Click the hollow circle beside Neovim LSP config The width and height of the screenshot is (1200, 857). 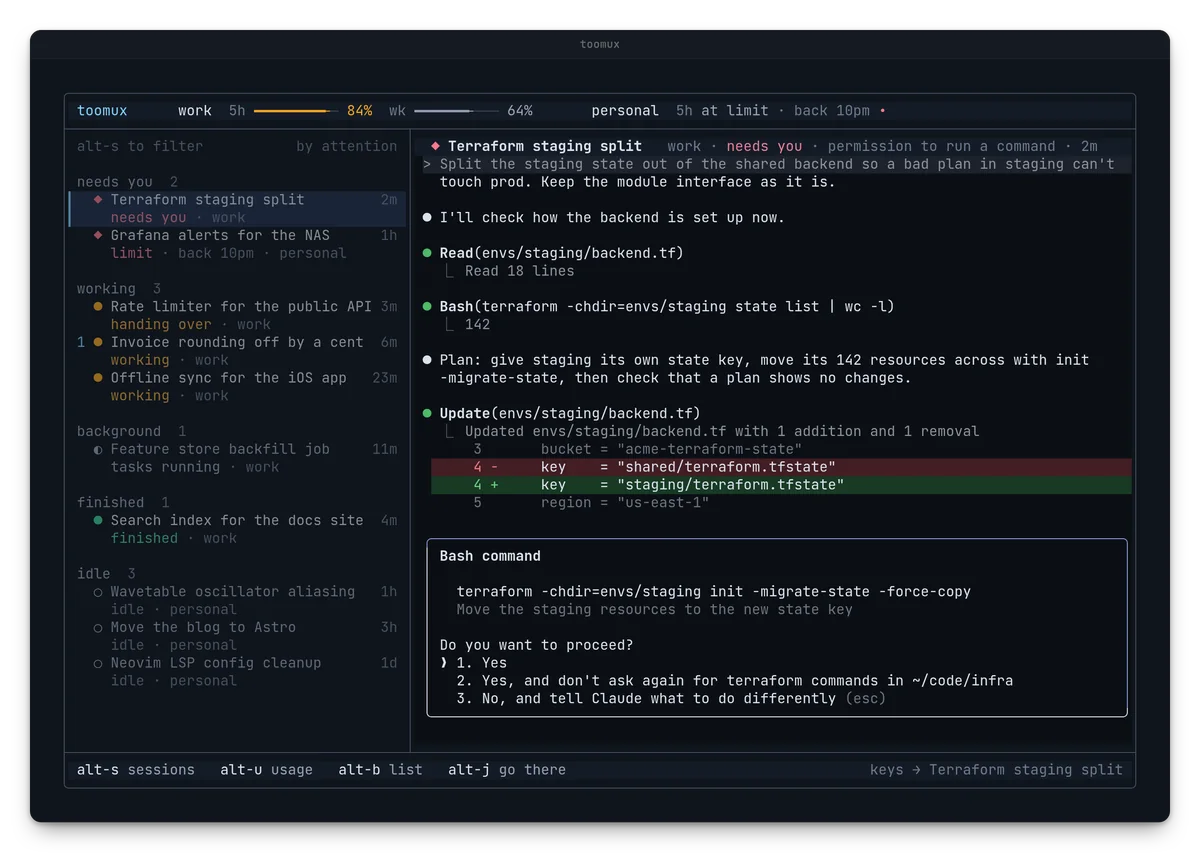[x=98, y=664]
